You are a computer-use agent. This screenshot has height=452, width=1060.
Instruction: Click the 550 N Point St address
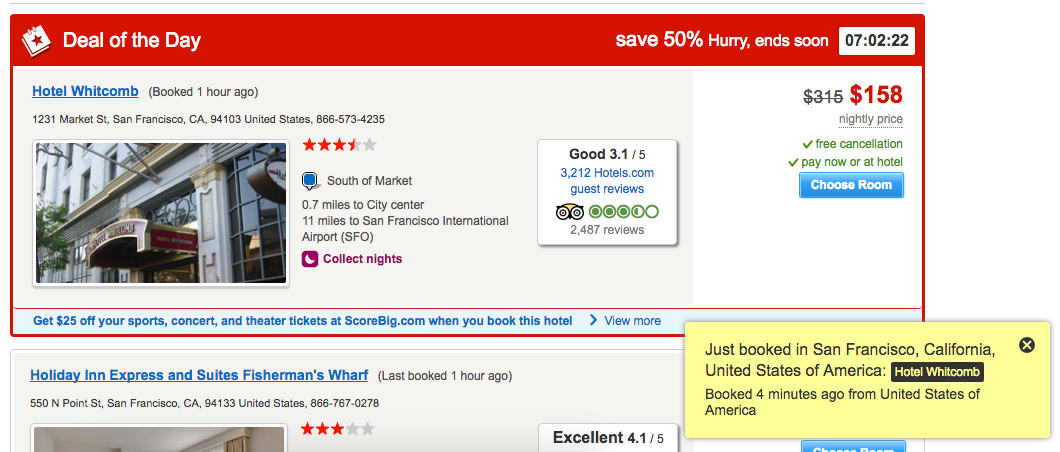205,403
